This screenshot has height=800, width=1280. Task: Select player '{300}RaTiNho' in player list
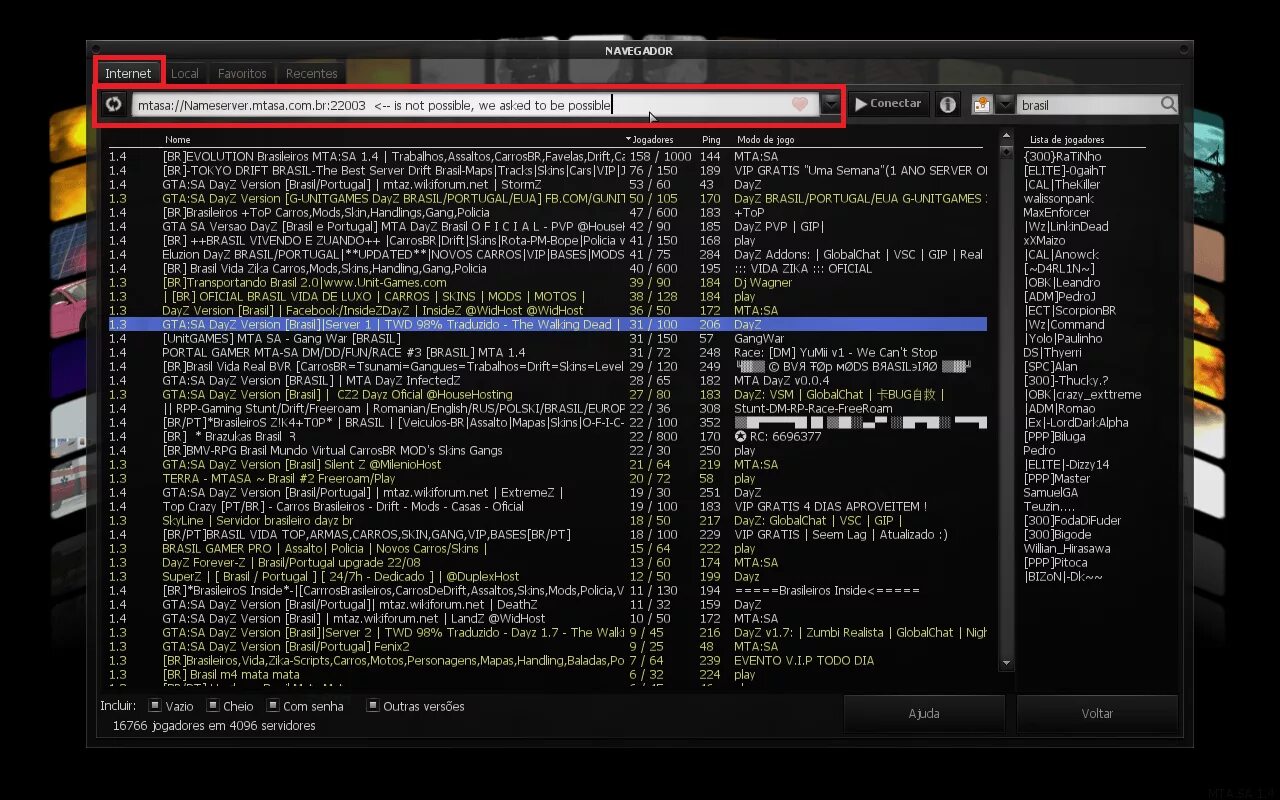pyautogui.click(x=1062, y=156)
